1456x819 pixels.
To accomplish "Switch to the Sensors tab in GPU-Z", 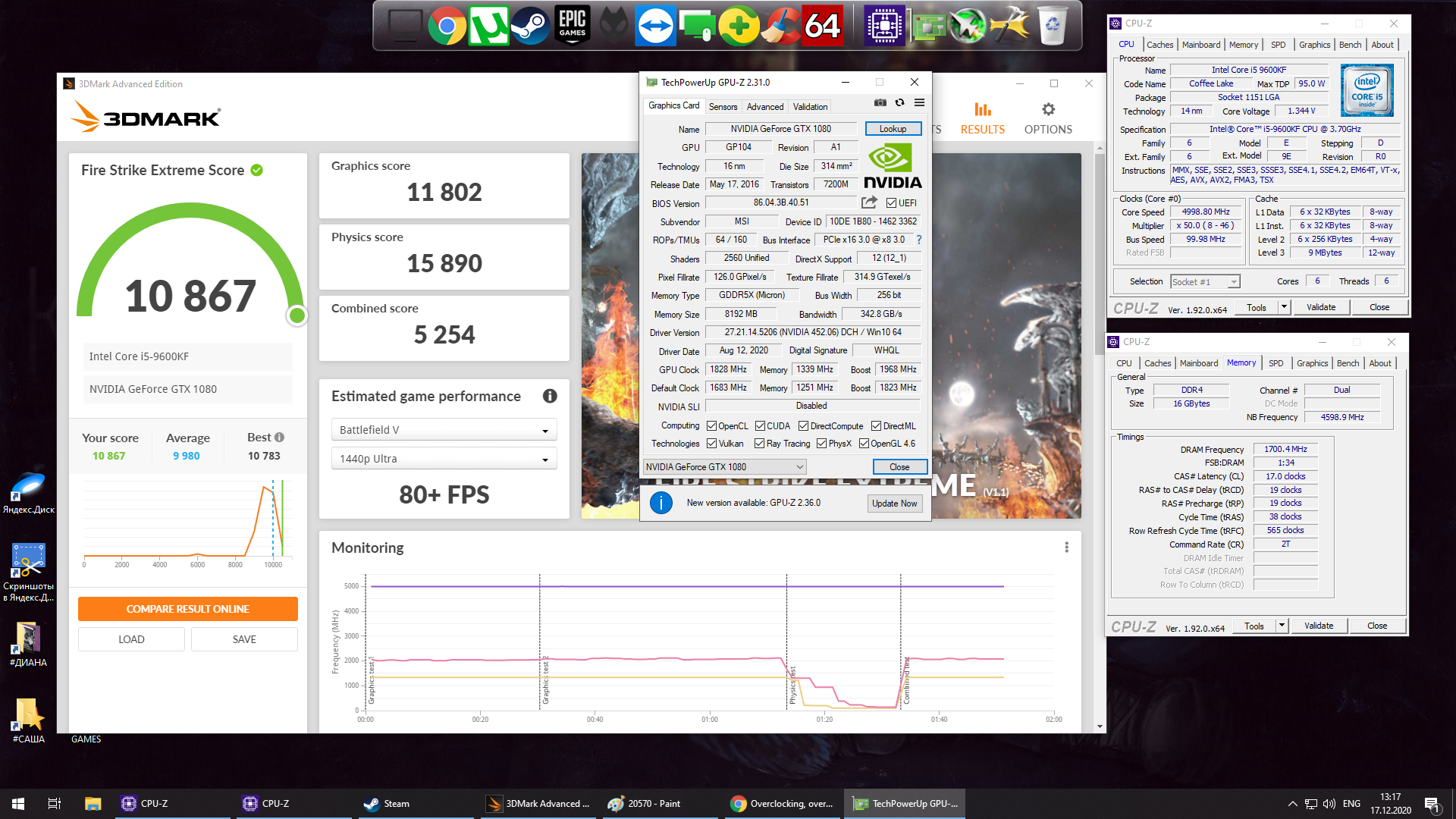I will click(x=723, y=107).
